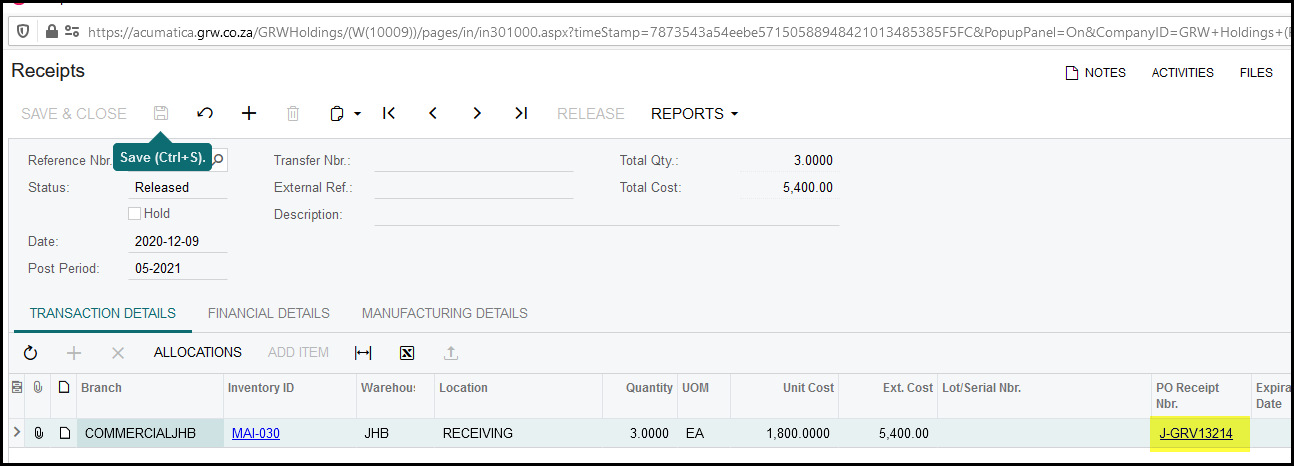Export grid to Excel icon
The image size is (1294, 466).
406,352
